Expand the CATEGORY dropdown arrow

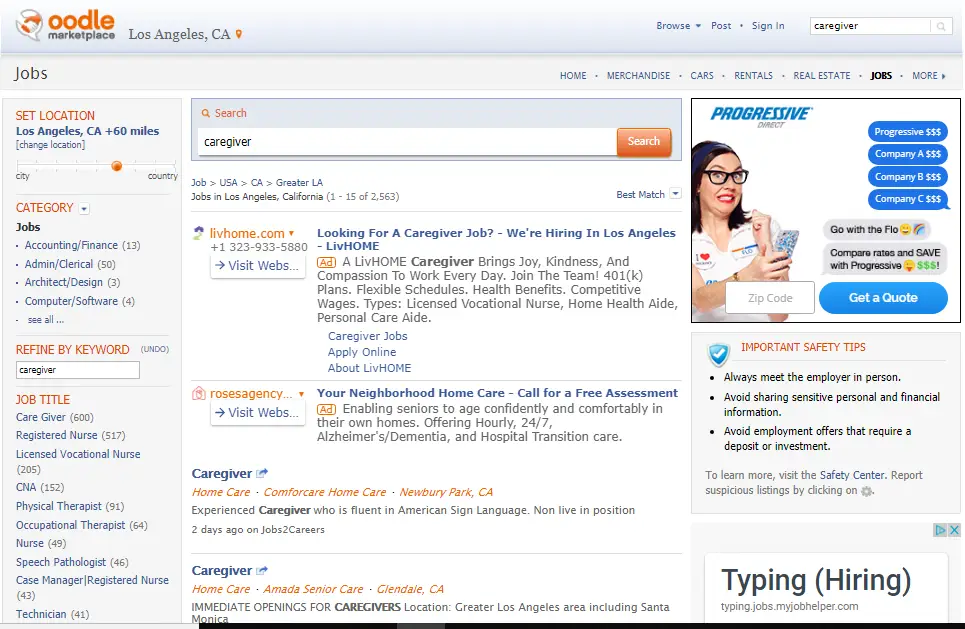coord(84,209)
